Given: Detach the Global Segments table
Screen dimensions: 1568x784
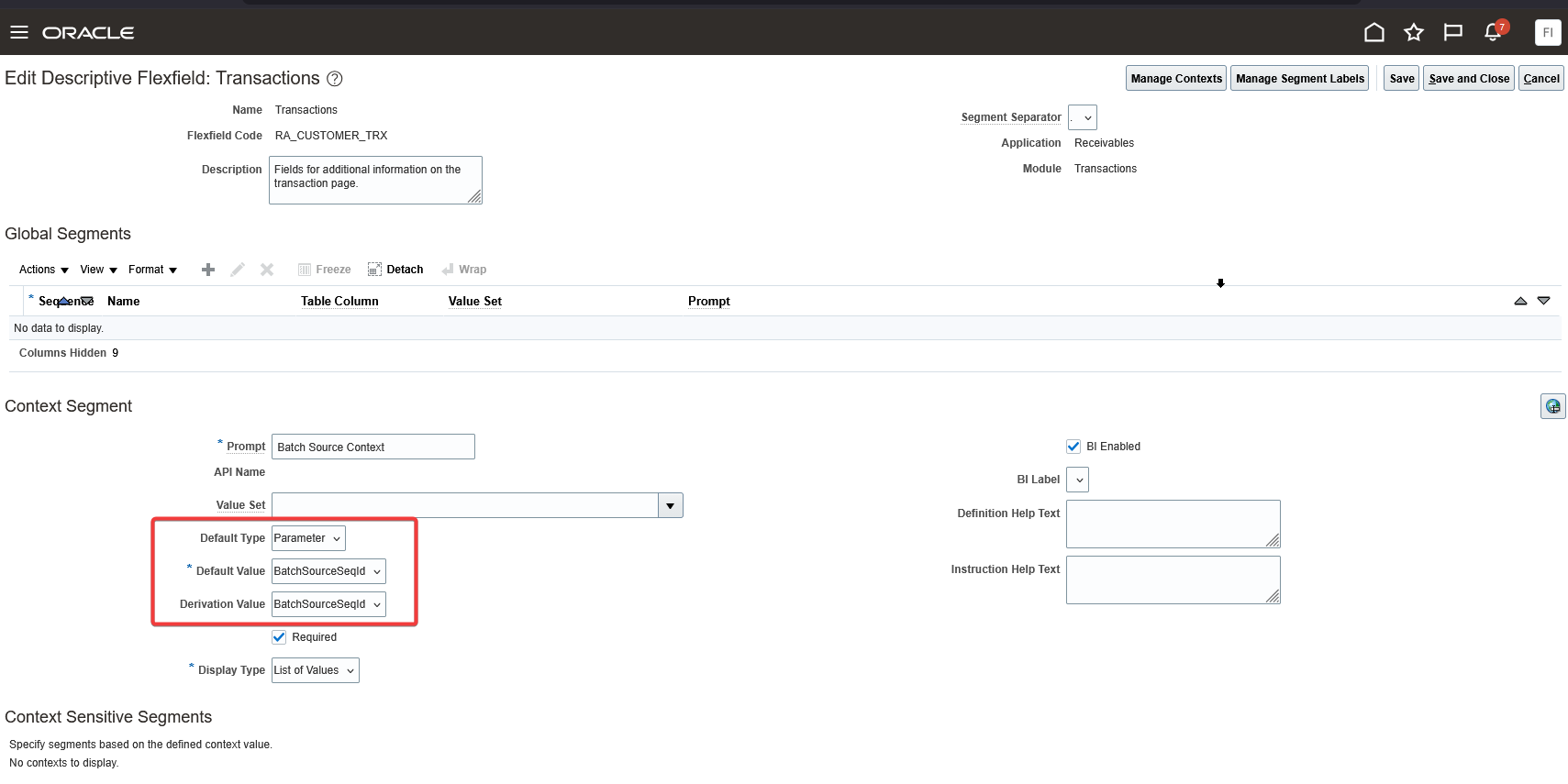Looking at the screenshot, I should 395,270.
